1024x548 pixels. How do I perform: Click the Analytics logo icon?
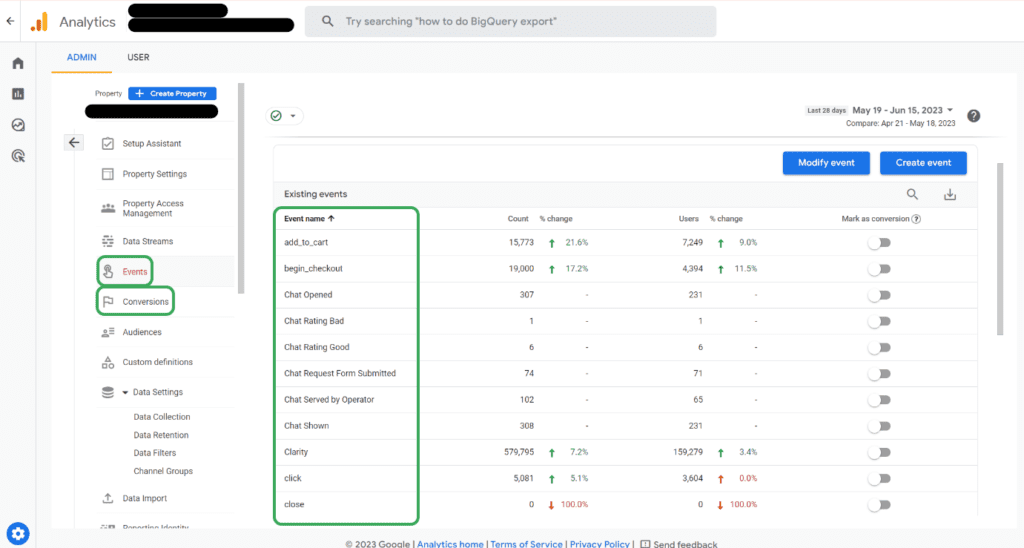(39, 22)
